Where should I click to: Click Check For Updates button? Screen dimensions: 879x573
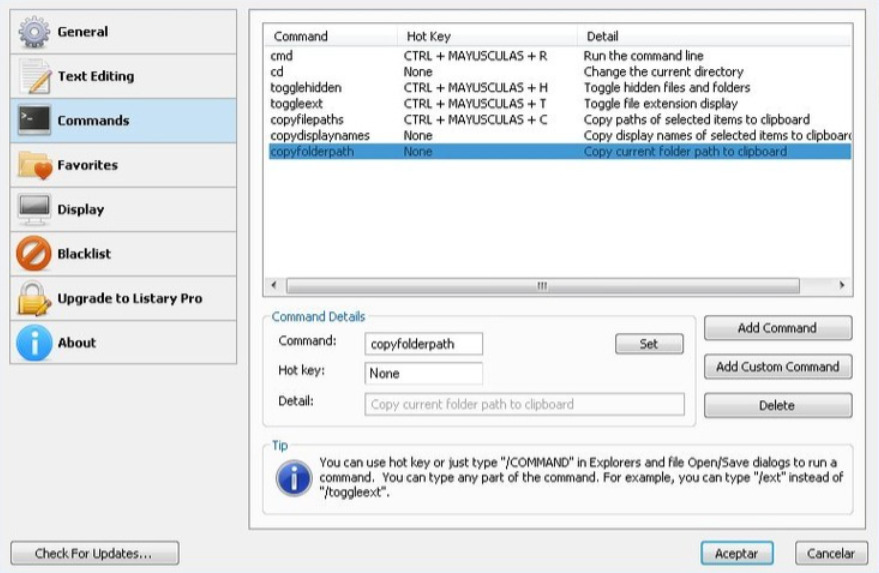pos(94,553)
